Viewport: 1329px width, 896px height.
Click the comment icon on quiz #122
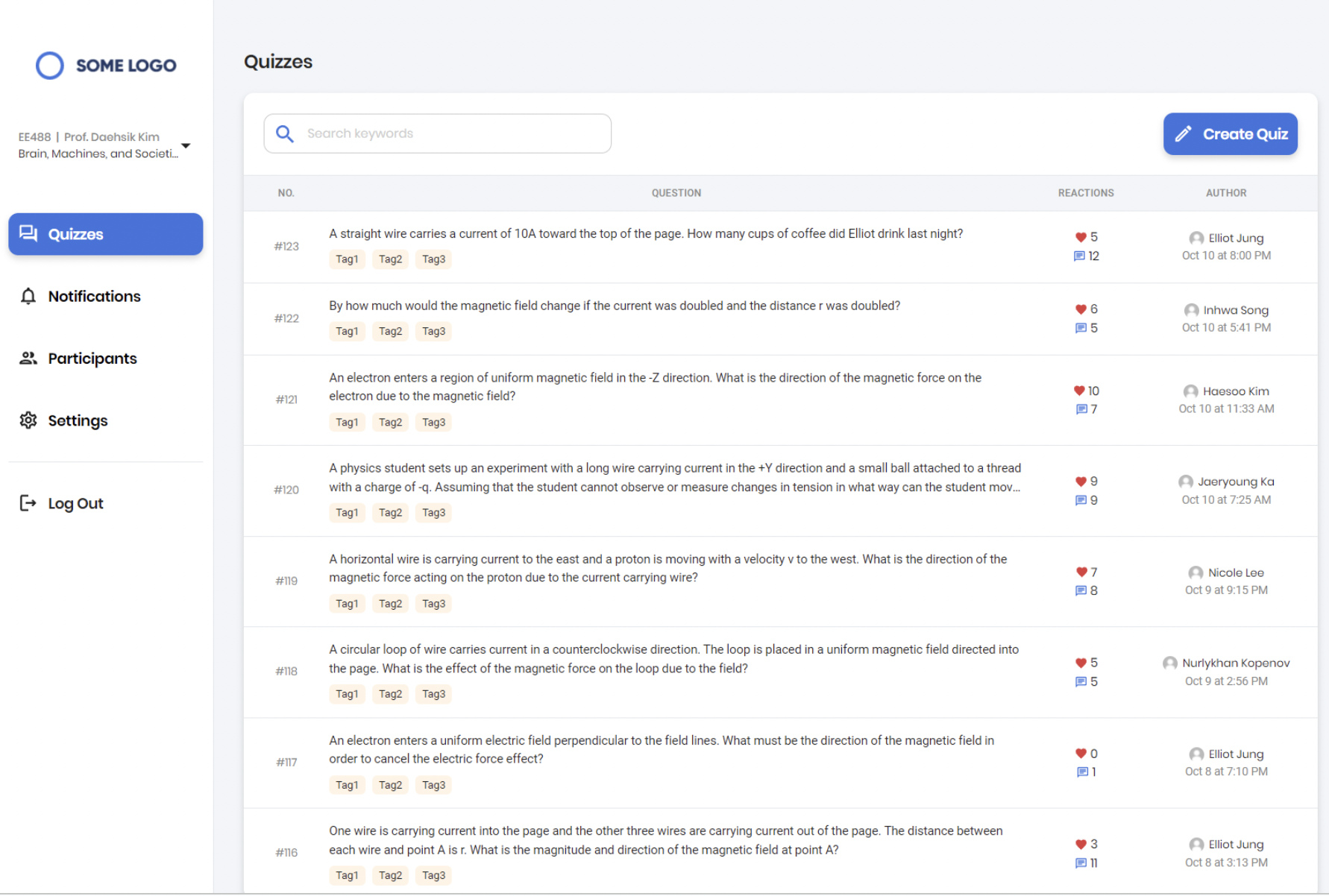coord(1081,328)
